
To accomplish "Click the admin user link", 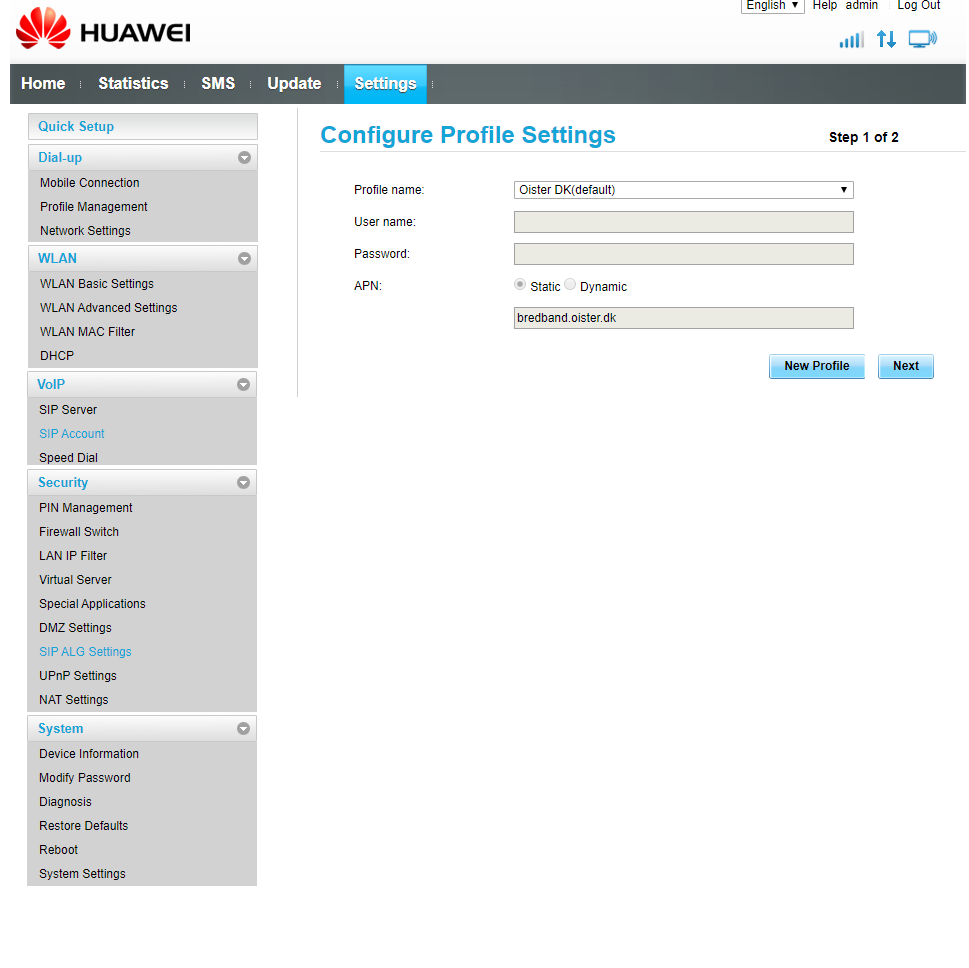I will click(x=861, y=6).
